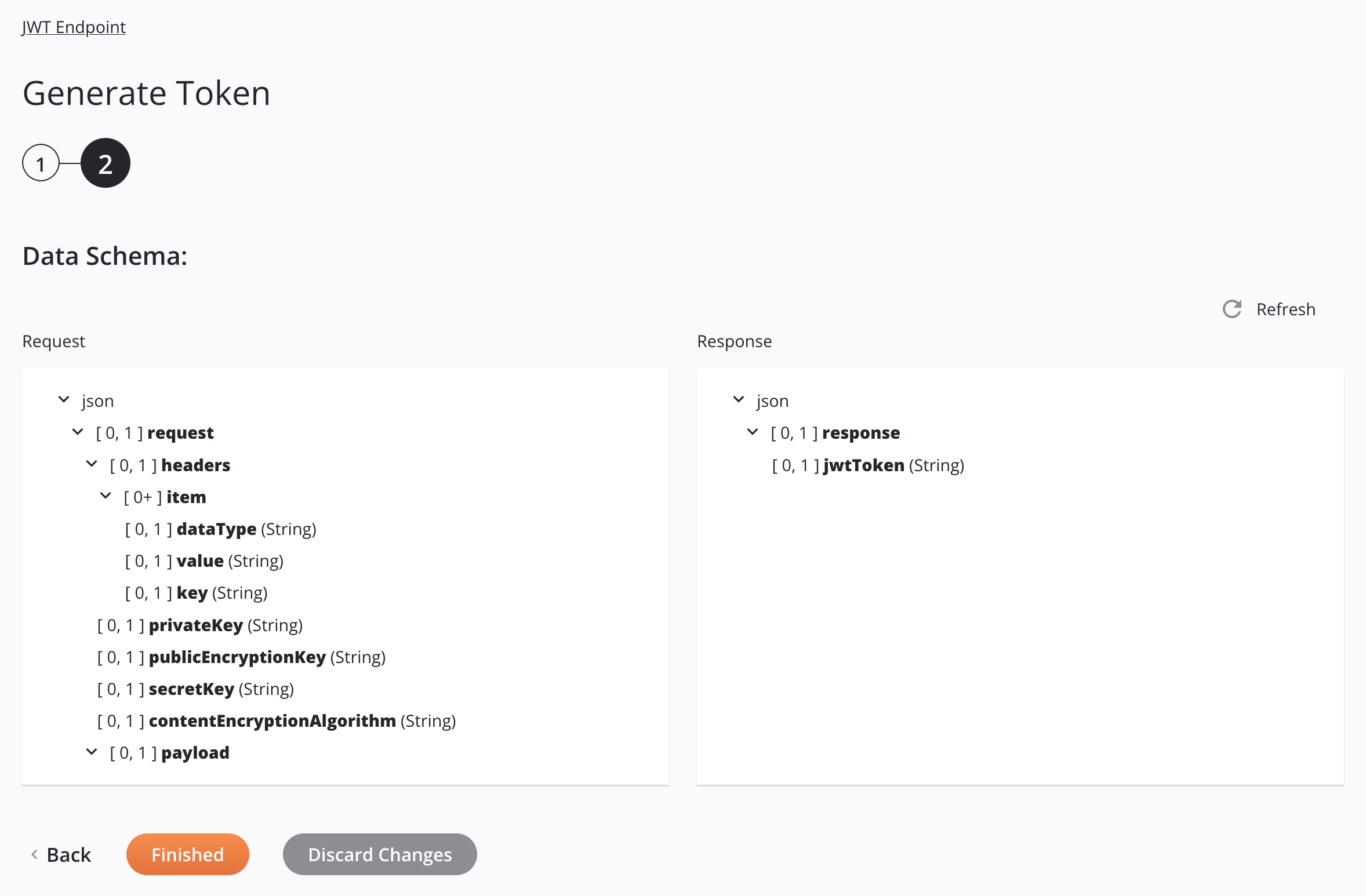Expand the payload tree item
The width and height of the screenshot is (1366, 896).
[92, 753]
